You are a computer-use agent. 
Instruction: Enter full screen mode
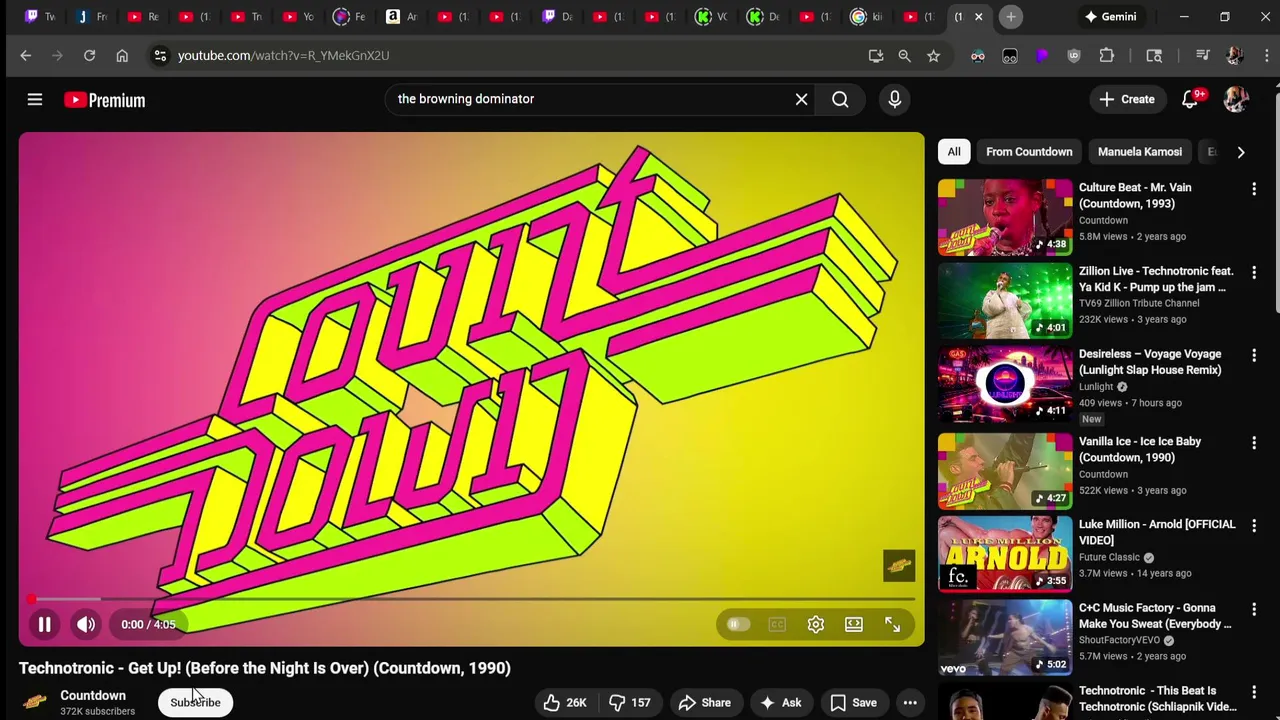click(892, 624)
